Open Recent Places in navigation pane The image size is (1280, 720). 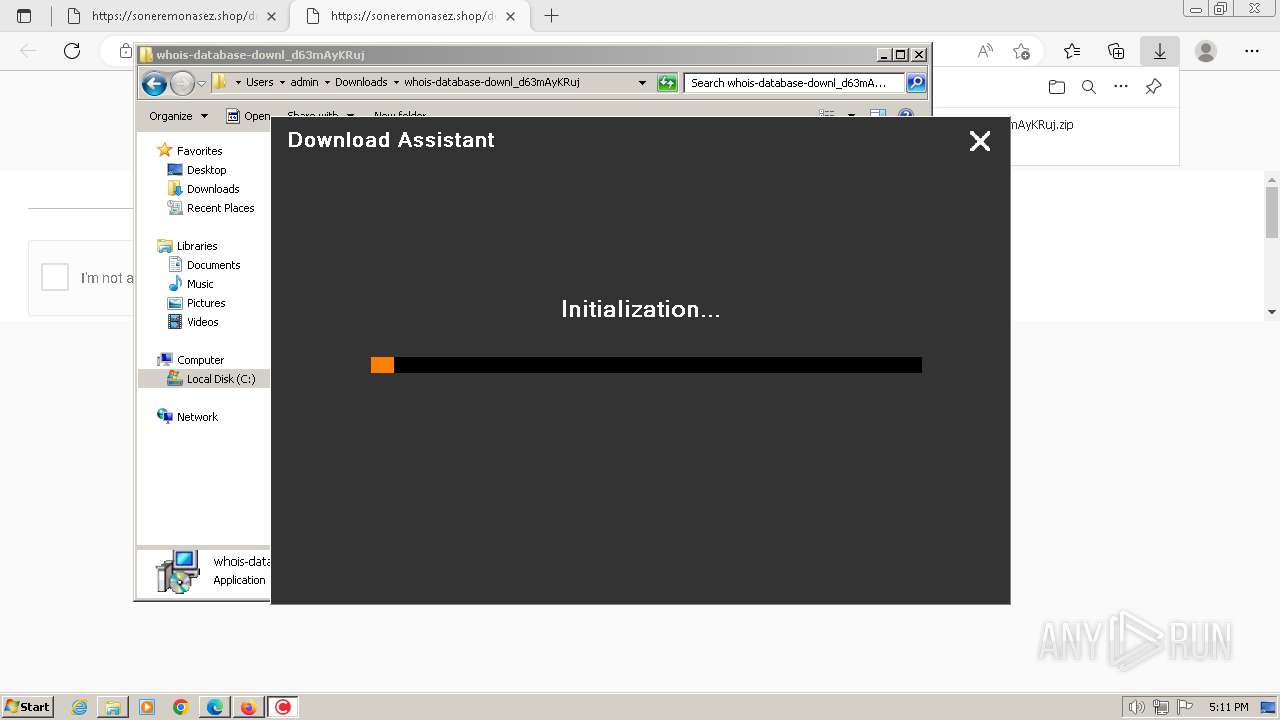(220, 208)
